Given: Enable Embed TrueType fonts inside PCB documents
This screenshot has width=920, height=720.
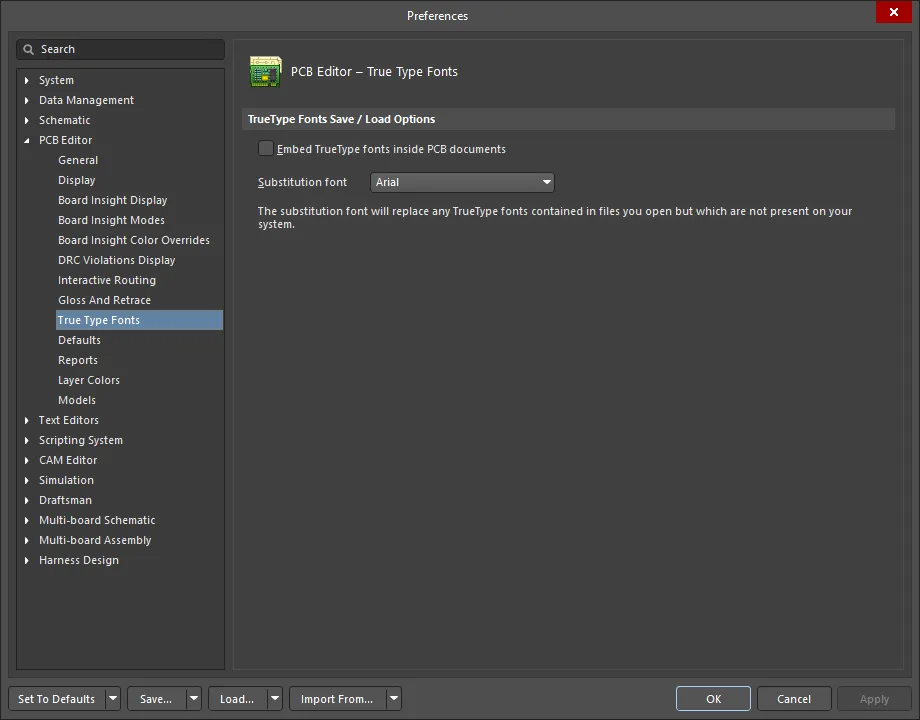Looking at the screenshot, I should [x=266, y=148].
